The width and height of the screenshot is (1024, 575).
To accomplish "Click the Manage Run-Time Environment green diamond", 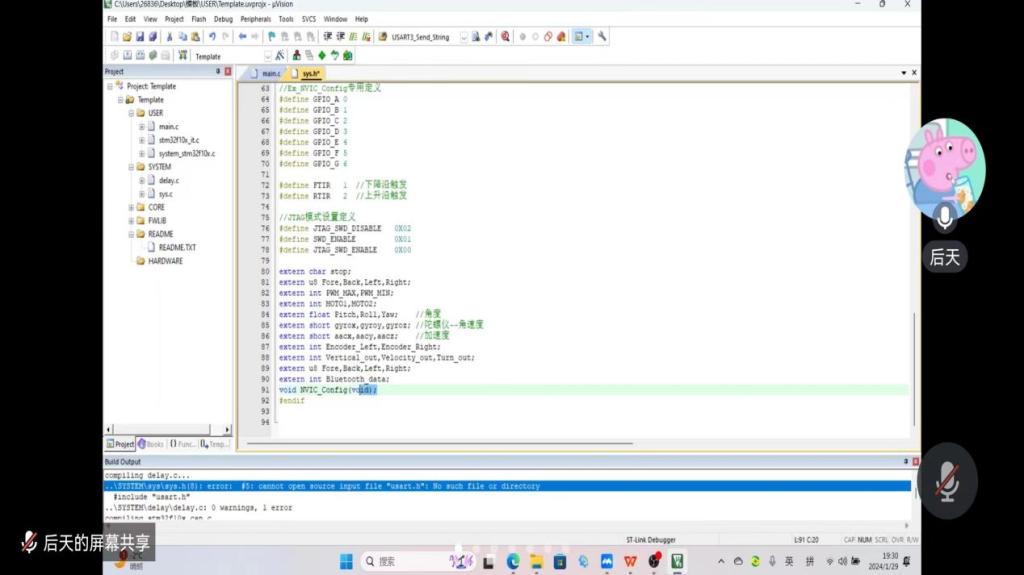I will tap(321, 56).
